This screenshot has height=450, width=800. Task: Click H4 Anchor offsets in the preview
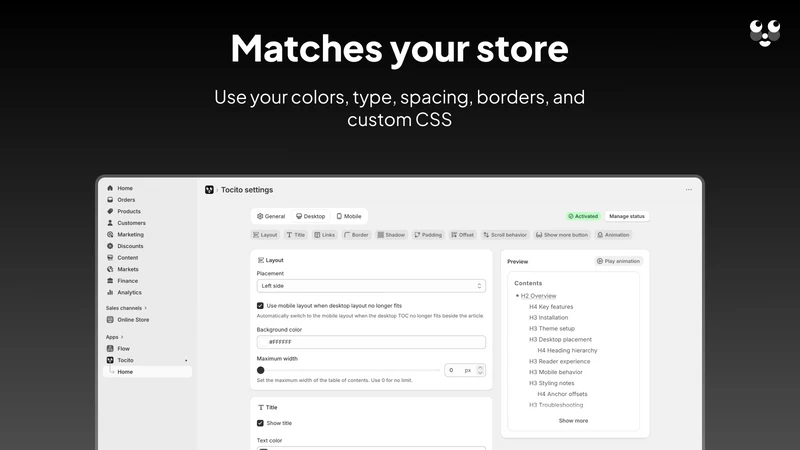click(562, 394)
